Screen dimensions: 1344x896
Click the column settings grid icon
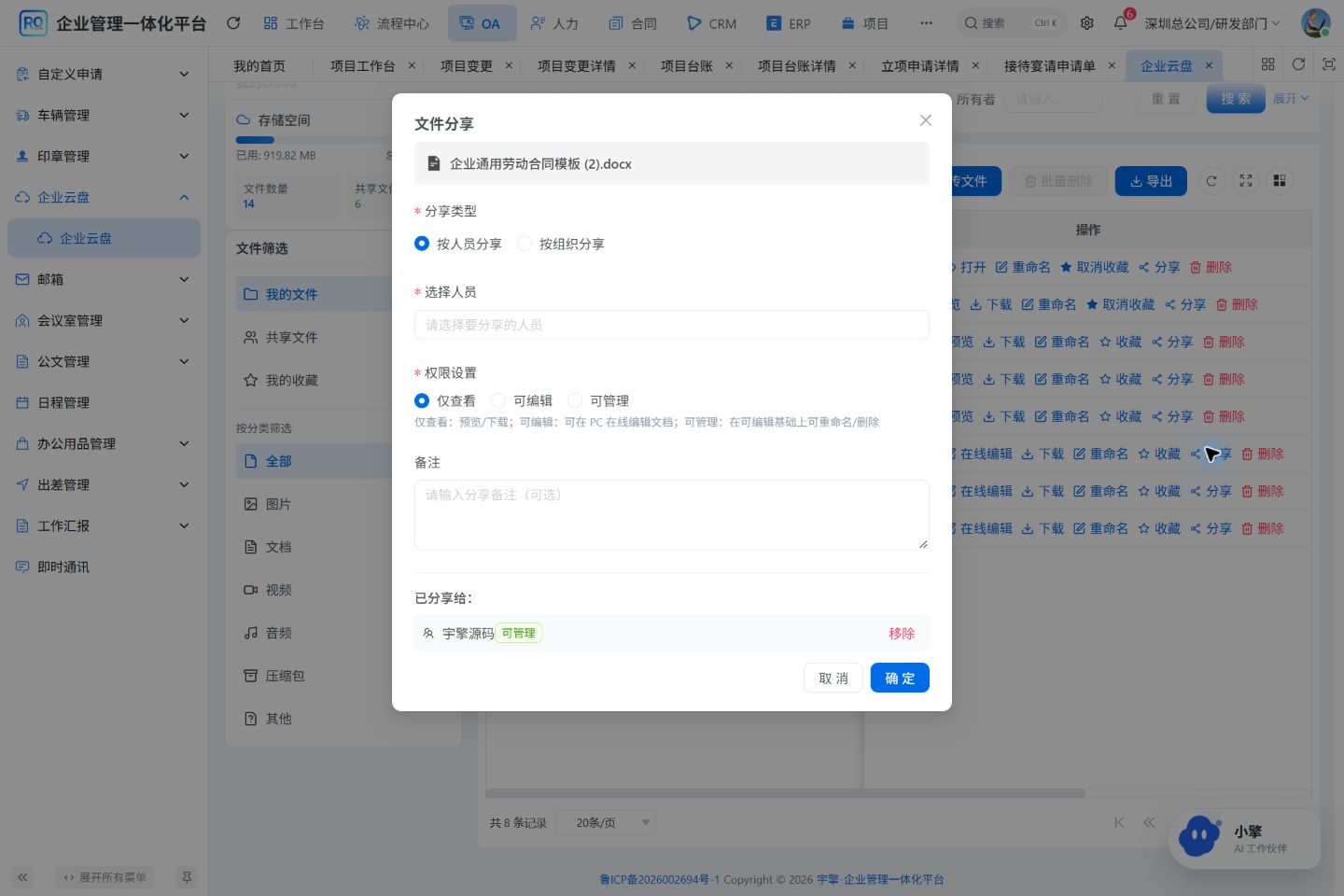click(x=1280, y=181)
